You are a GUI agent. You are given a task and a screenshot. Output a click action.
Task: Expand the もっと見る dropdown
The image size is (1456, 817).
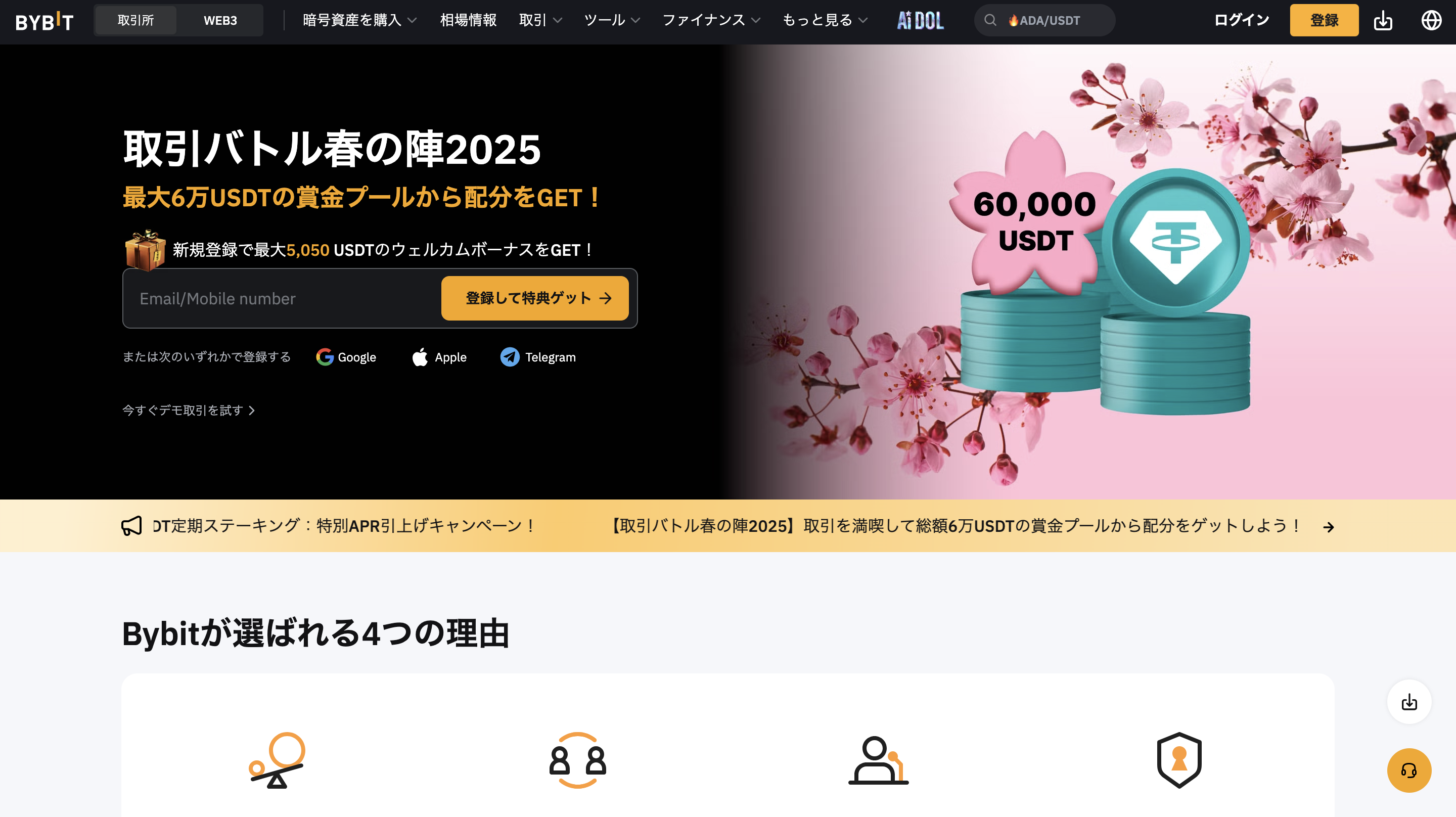click(825, 20)
